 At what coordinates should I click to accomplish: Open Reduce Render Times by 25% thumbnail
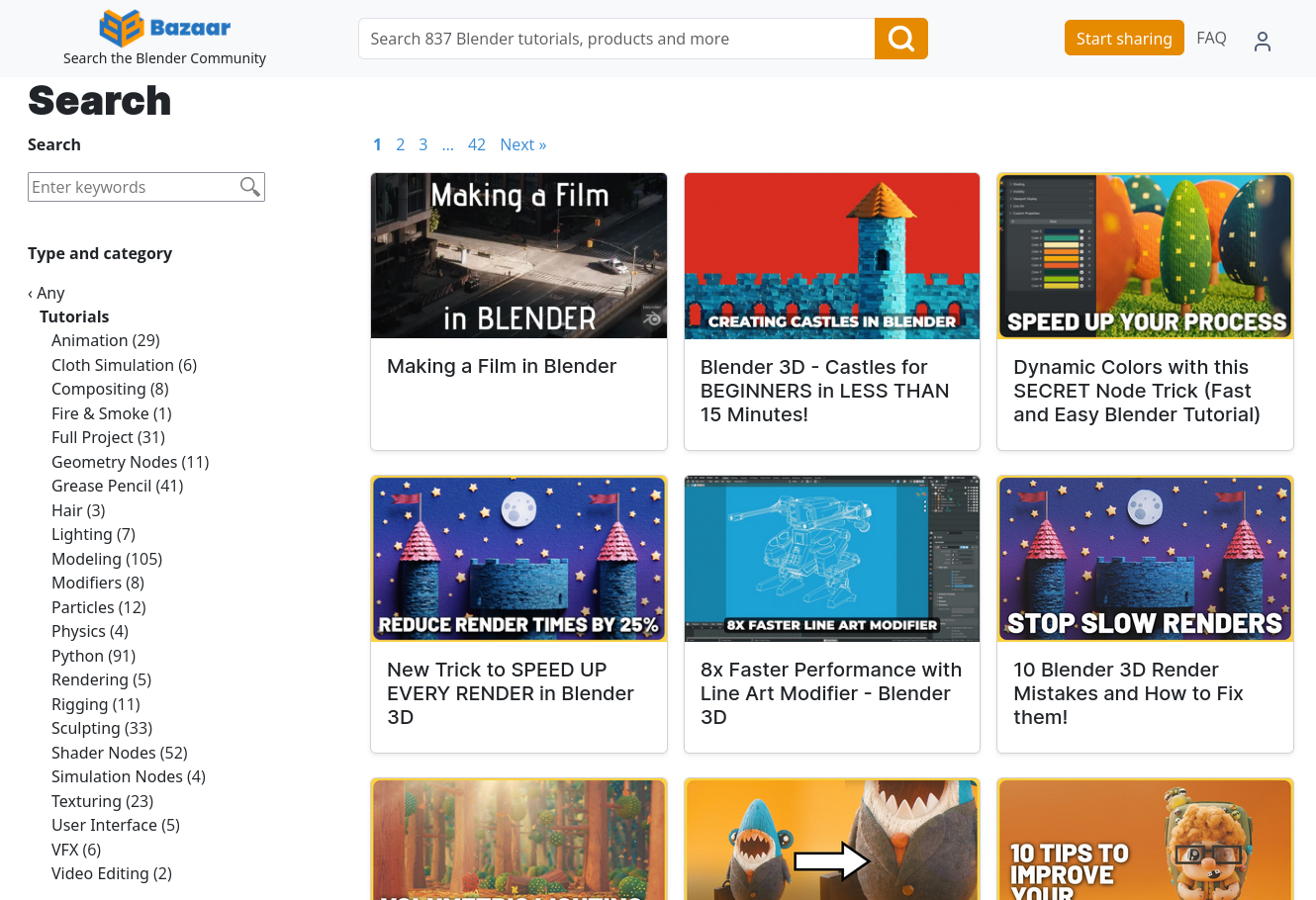tap(518, 559)
